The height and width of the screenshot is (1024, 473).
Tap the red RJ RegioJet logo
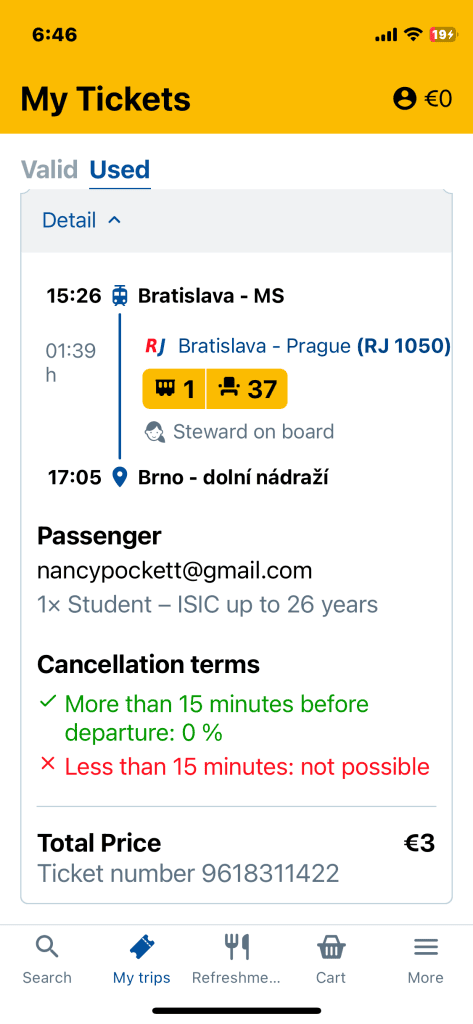click(x=155, y=345)
